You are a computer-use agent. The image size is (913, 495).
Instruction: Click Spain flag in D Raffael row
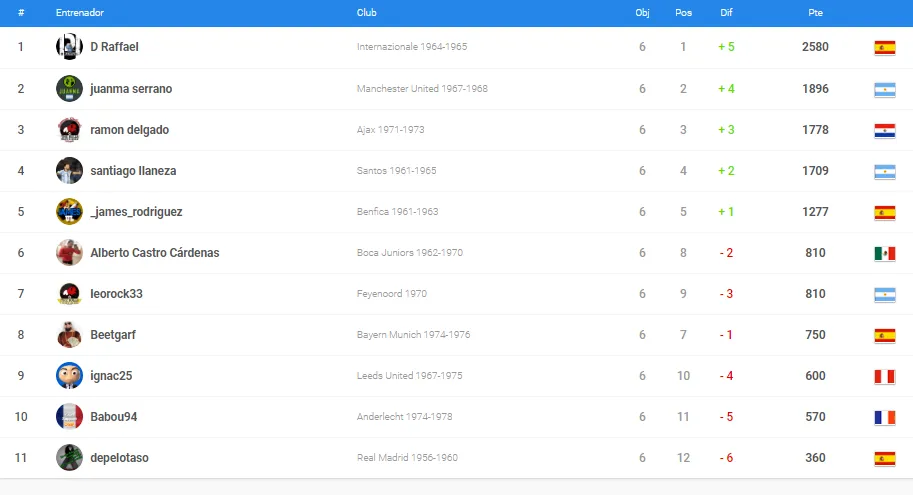[x=884, y=48]
